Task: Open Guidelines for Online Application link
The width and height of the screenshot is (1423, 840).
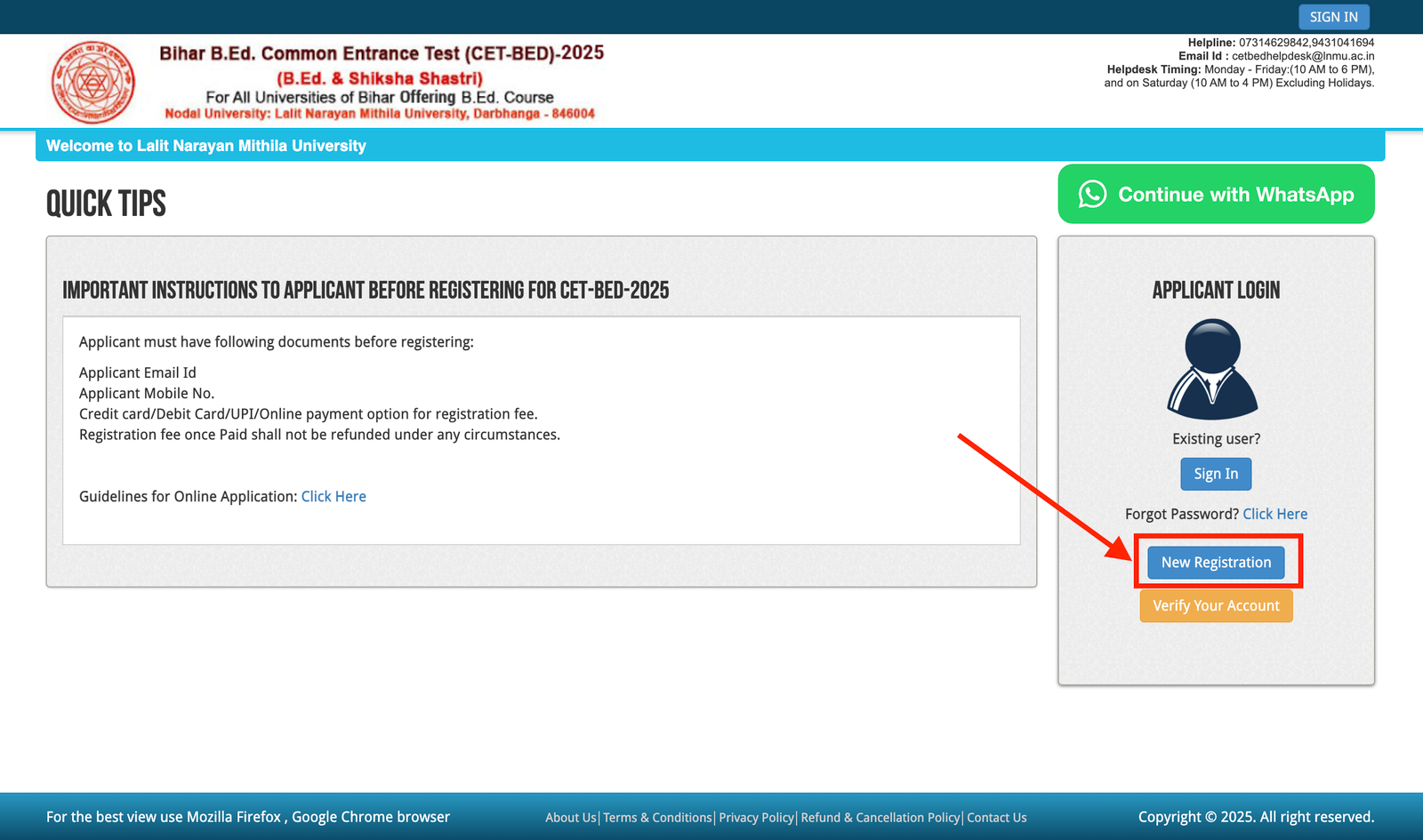Action: click(x=334, y=497)
